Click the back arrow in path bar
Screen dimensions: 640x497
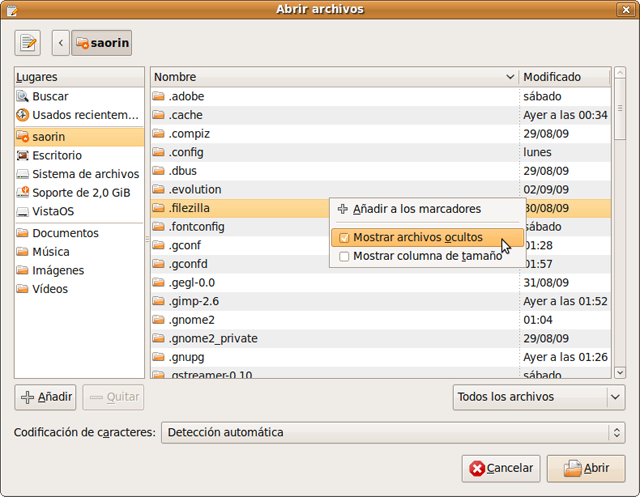60,43
